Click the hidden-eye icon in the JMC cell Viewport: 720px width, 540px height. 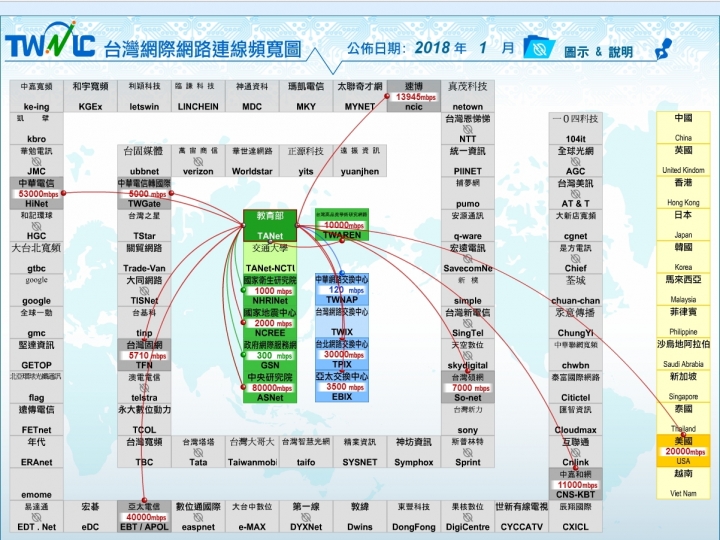36,161
